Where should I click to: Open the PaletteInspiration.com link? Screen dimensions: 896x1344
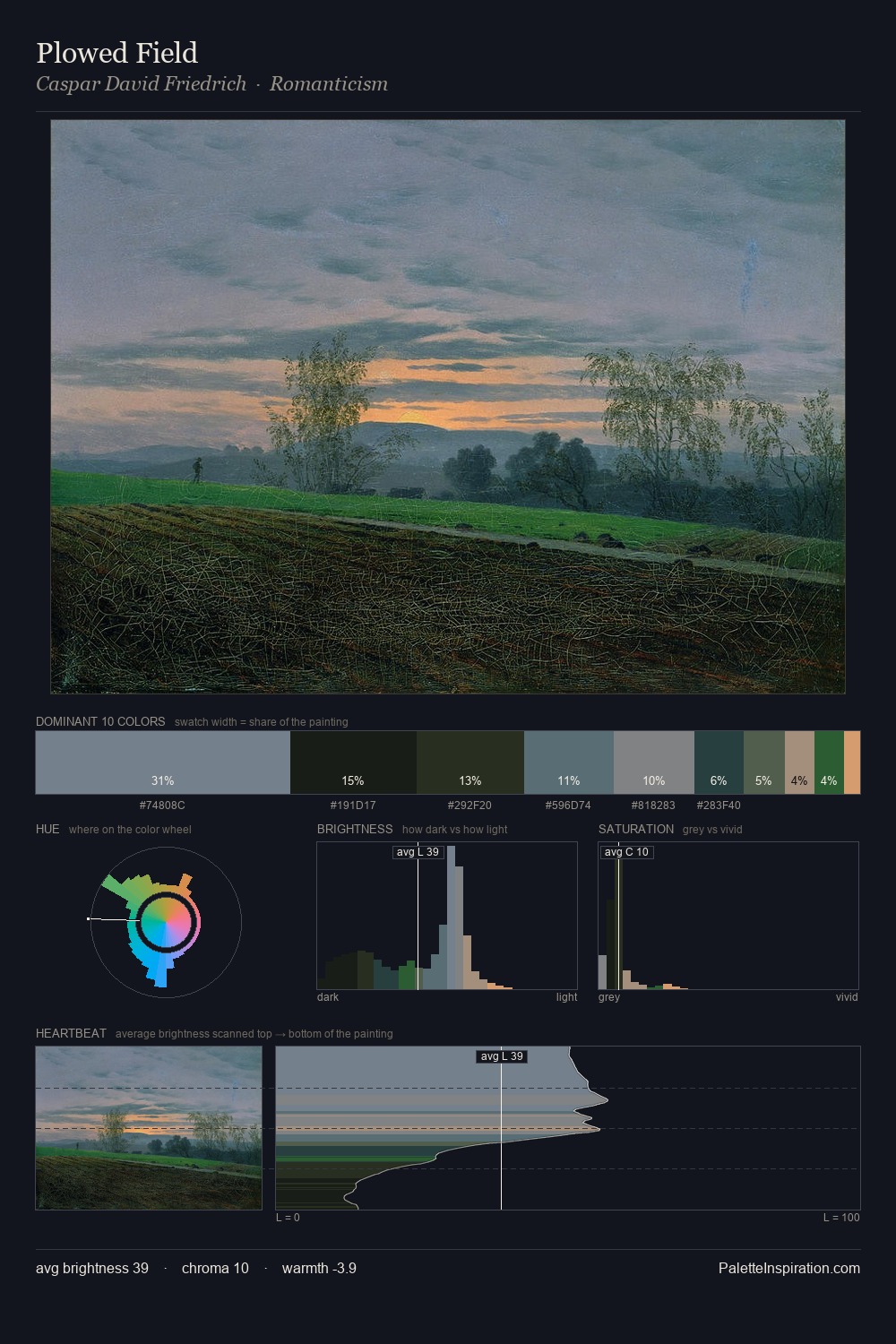tap(789, 1269)
